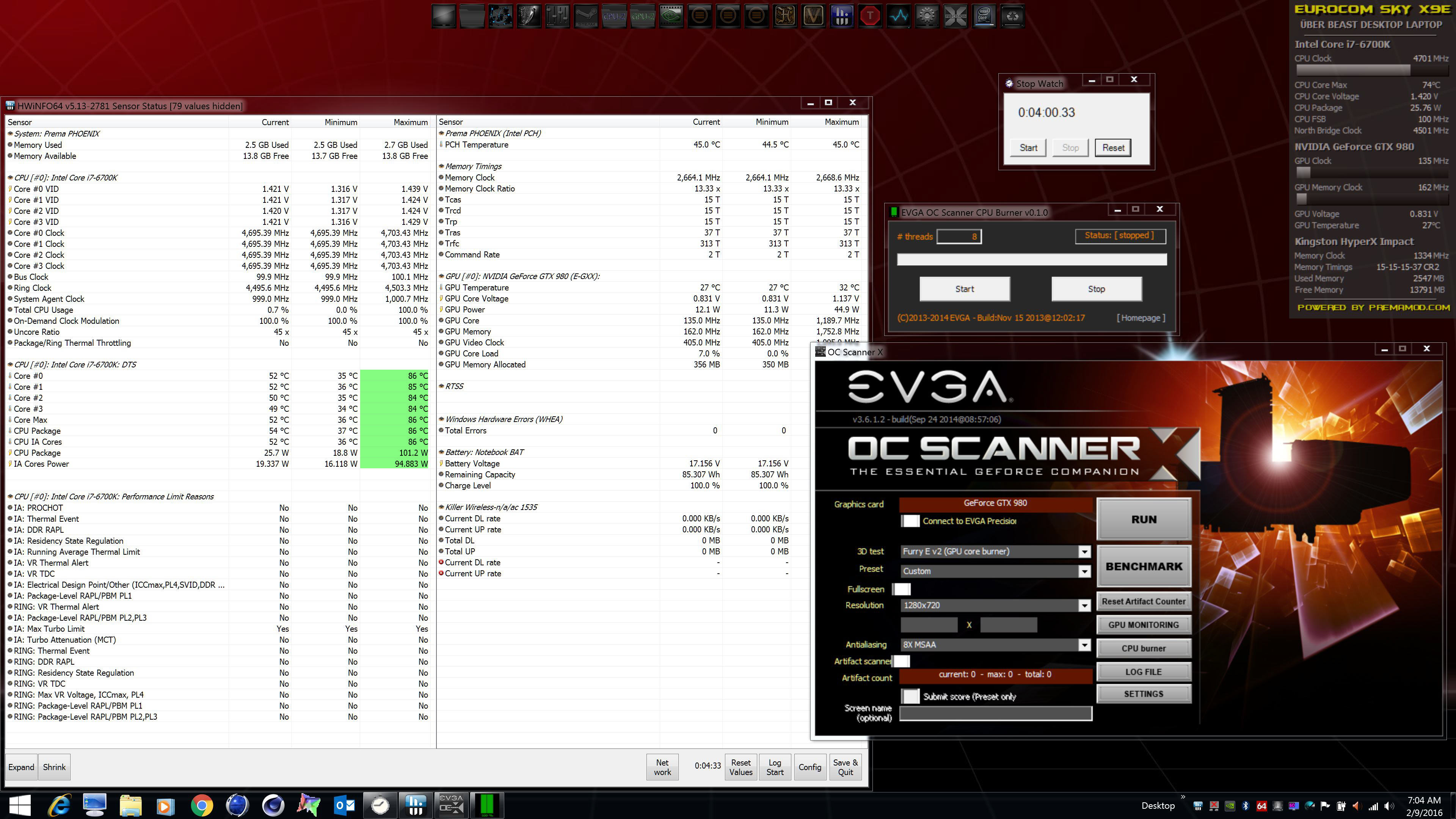Open Outlook from the taskbar
The image size is (1456, 819).
pyautogui.click(x=344, y=805)
